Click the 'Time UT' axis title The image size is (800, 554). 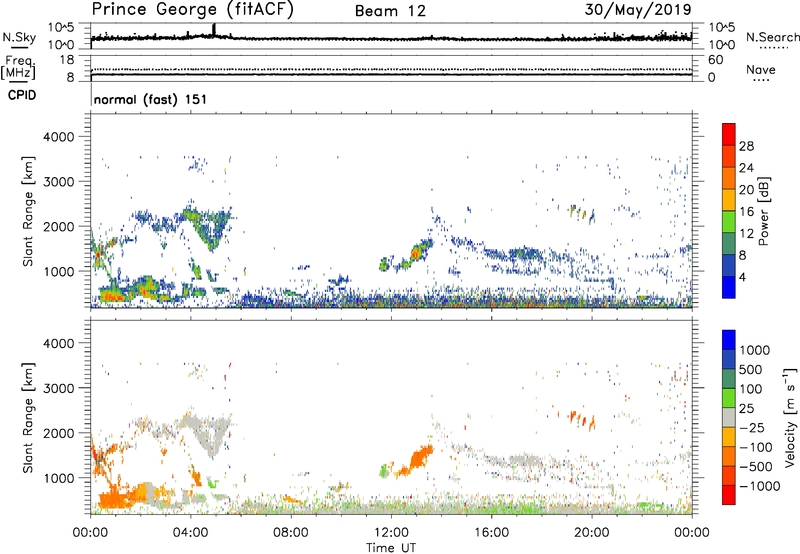391,548
